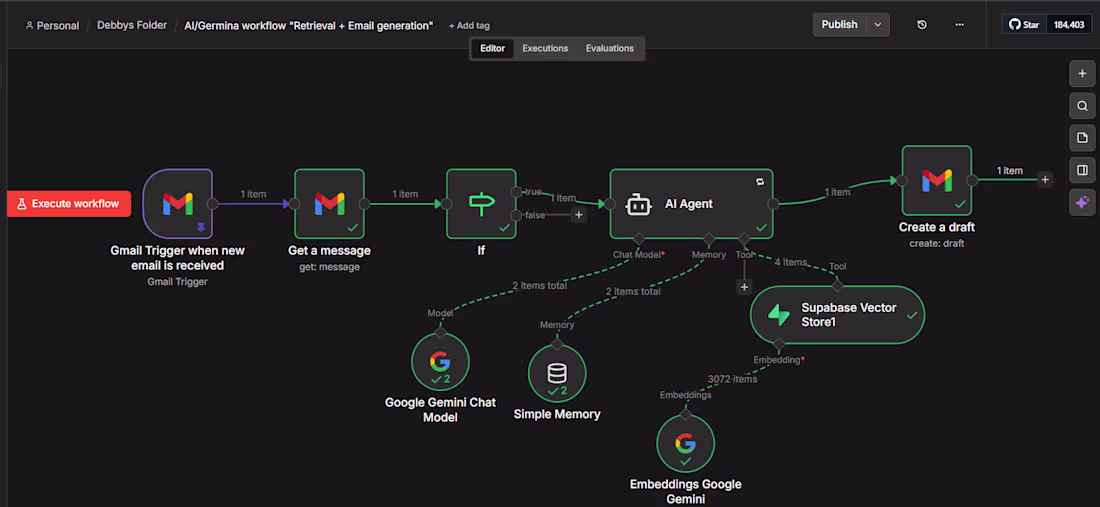Open the If condition node
1100x507 pixels.
click(481, 204)
